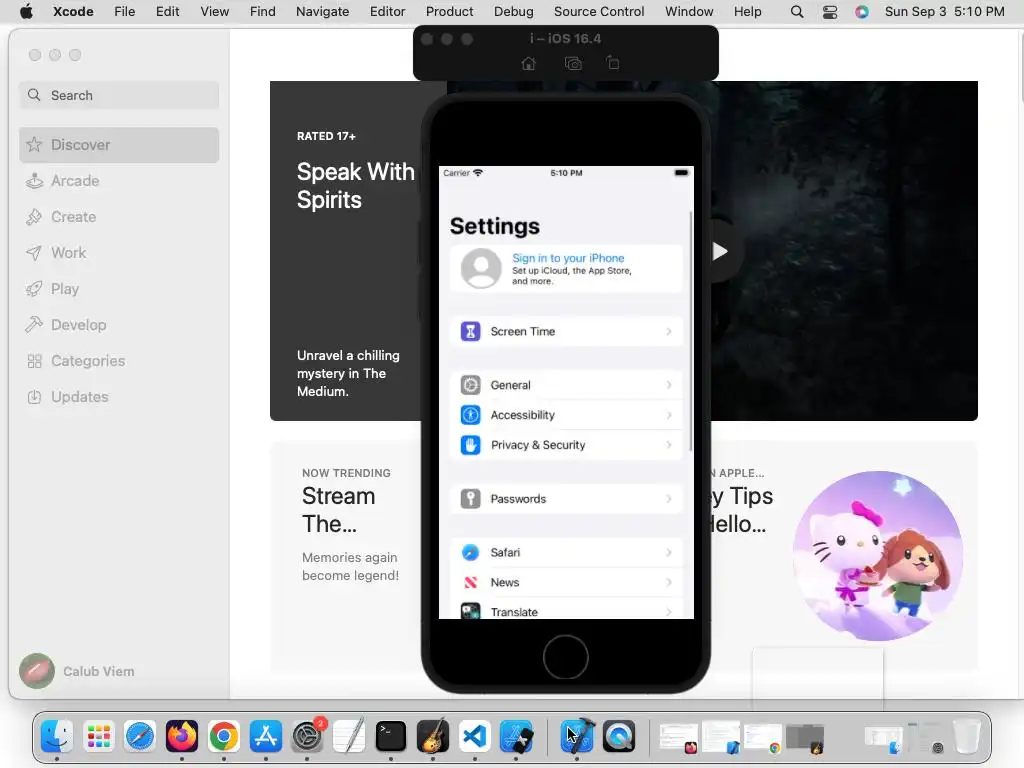Image resolution: width=1024 pixels, height=768 pixels.
Task: Open Trash in the Dock
Action: (x=967, y=737)
